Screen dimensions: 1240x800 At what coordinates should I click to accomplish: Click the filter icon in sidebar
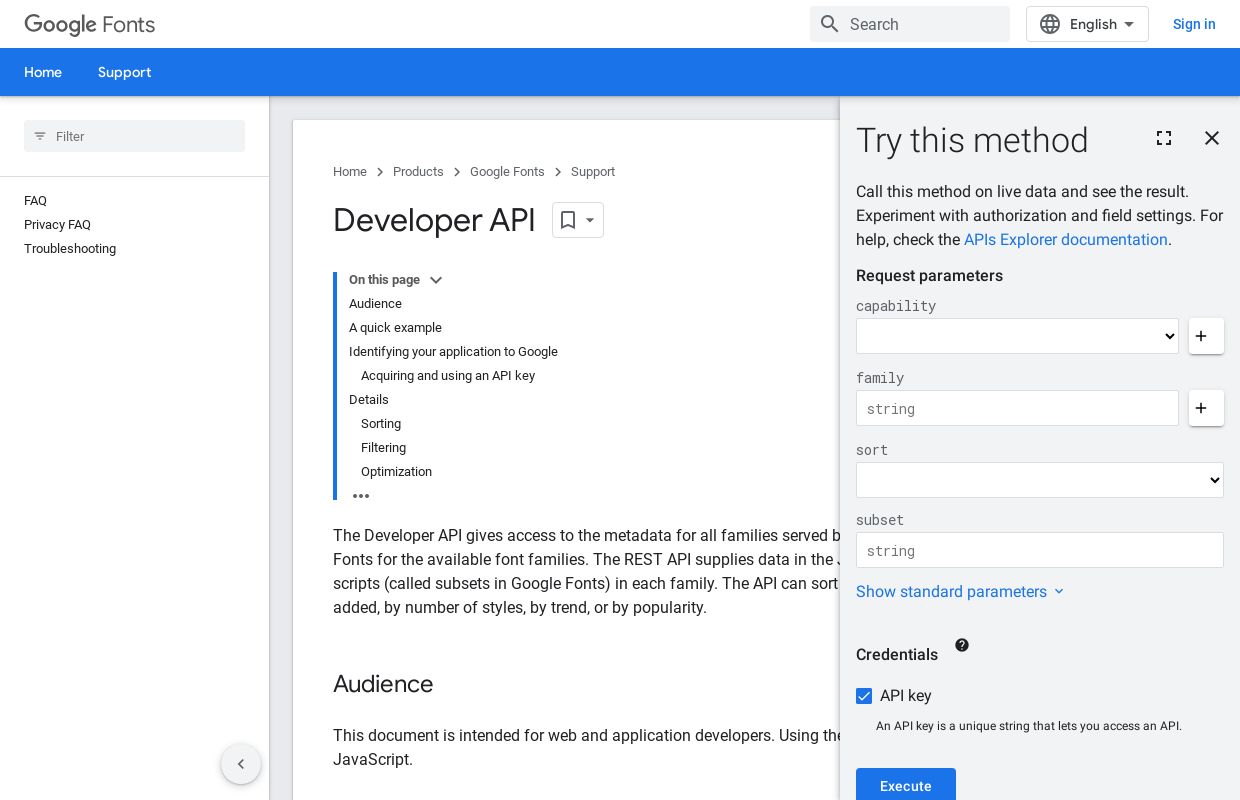click(40, 136)
